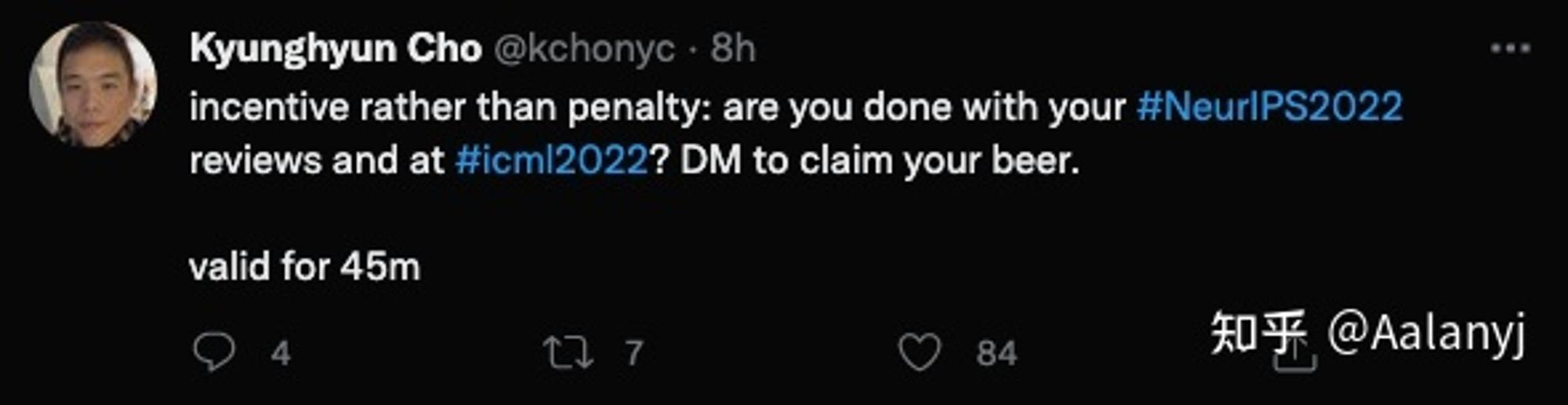The width and height of the screenshot is (1568, 405).
Task: Retweet using the arrows icon
Action: [568, 352]
